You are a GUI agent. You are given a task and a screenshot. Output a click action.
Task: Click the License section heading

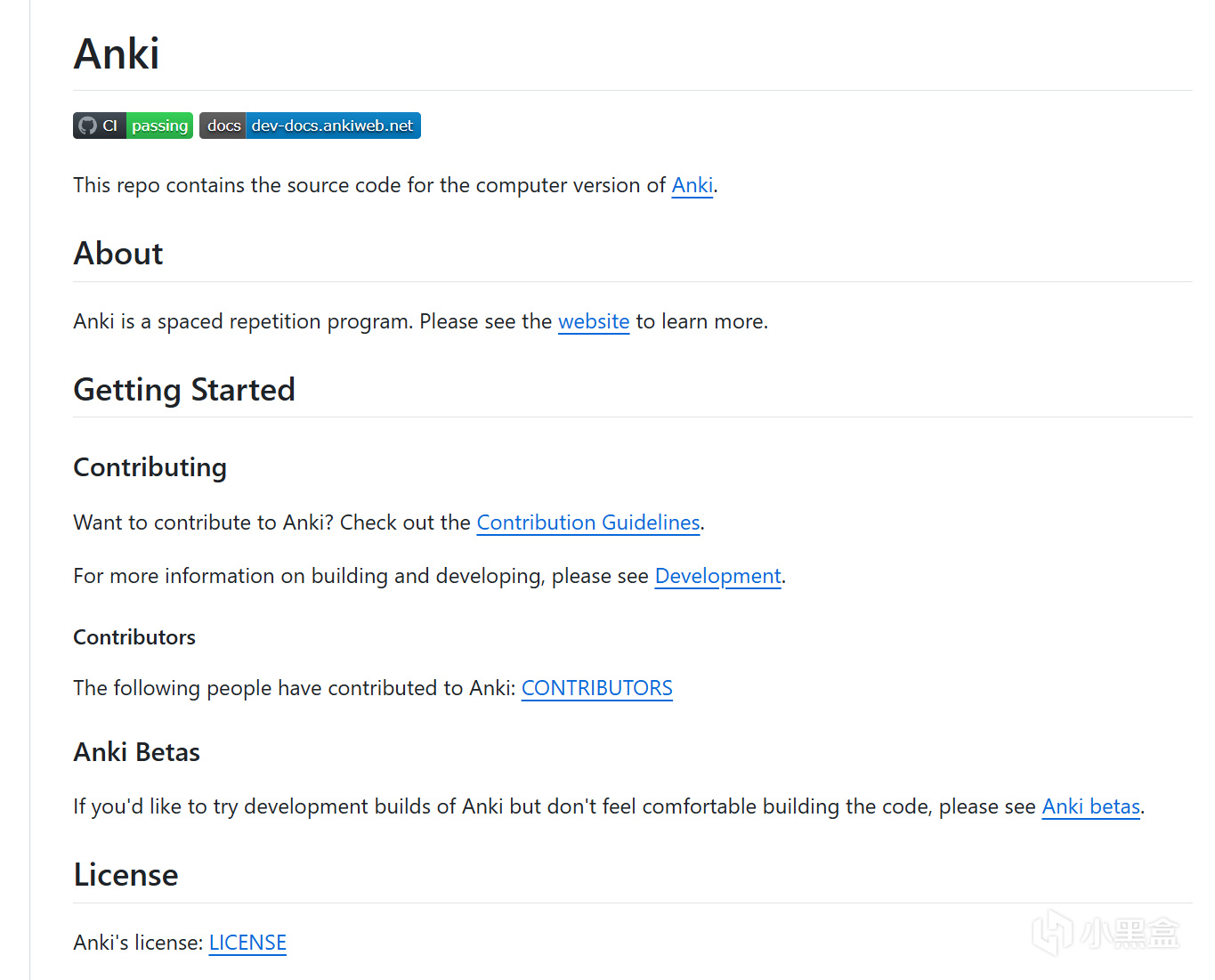click(x=126, y=875)
